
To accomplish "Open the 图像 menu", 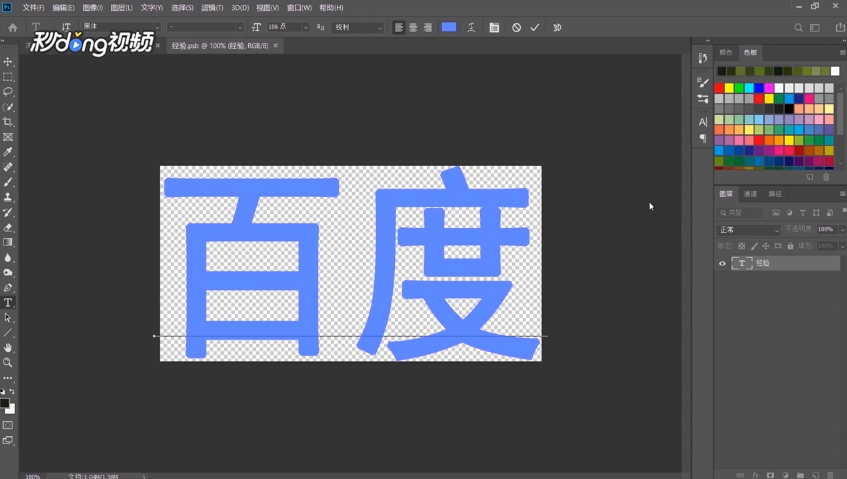I will click(x=92, y=8).
